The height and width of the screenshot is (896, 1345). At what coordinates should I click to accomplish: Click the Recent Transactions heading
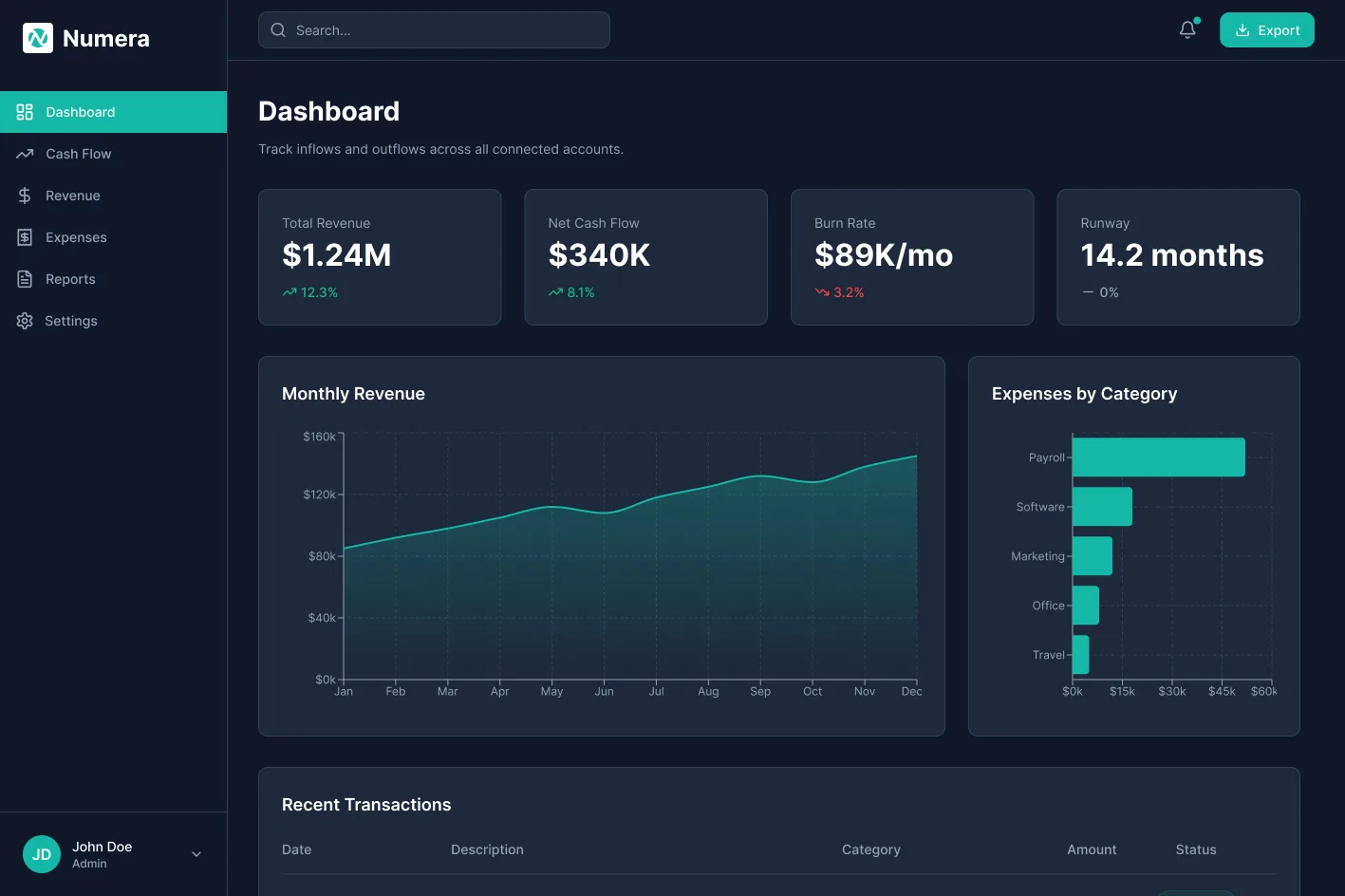[x=366, y=805]
